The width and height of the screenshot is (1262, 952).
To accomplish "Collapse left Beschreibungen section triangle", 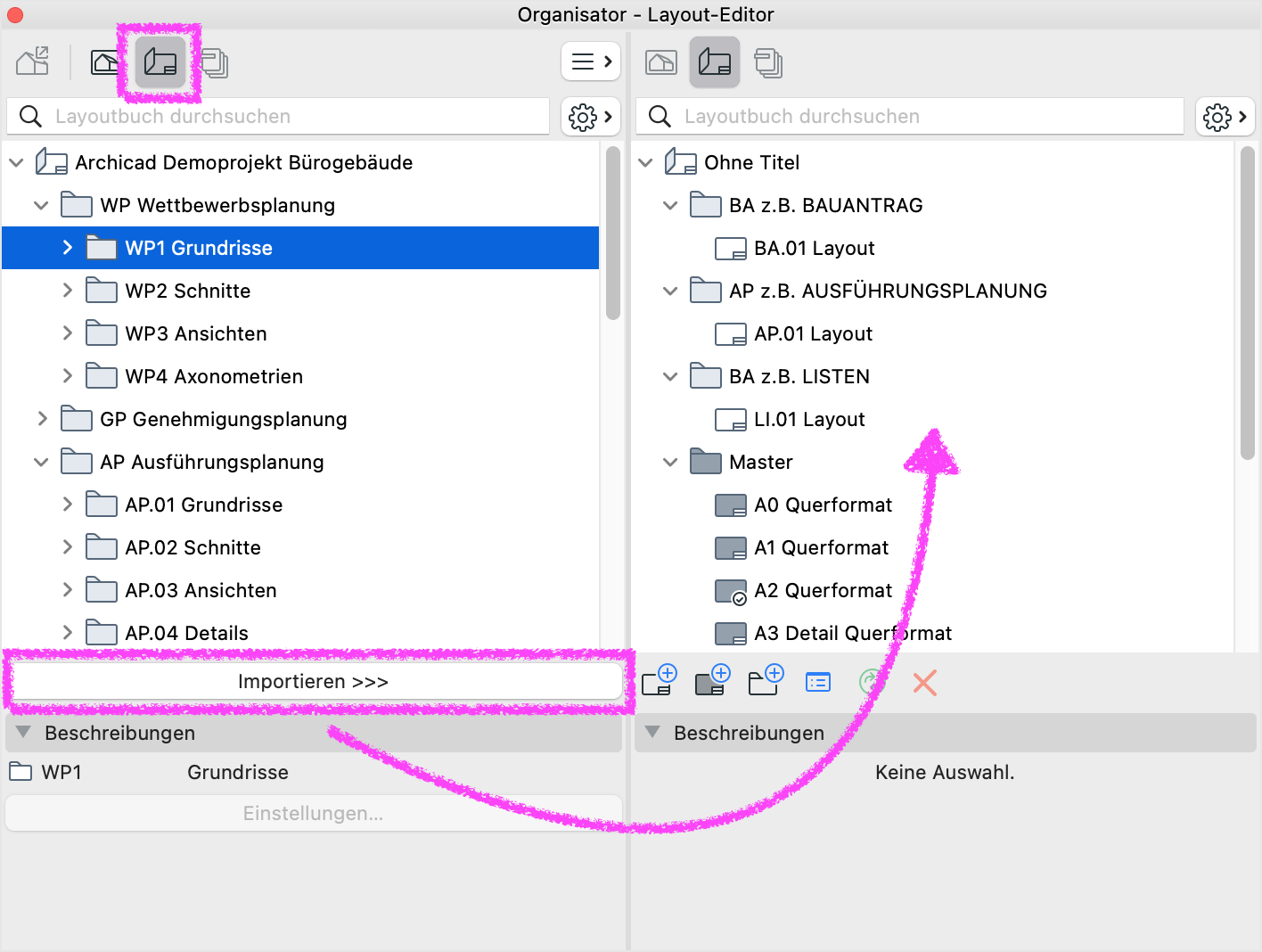I will pyautogui.click(x=24, y=733).
